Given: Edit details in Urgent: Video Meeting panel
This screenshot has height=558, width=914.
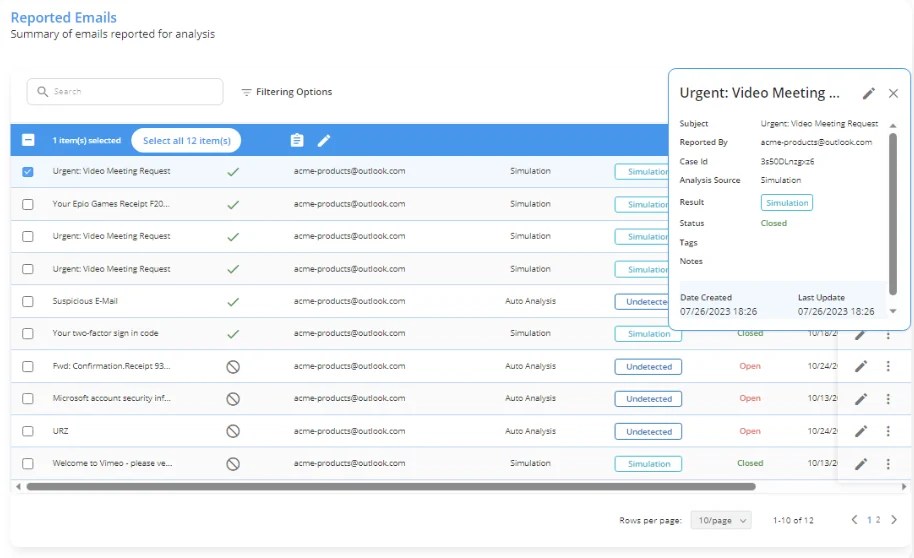Looking at the screenshot, I should [869, 93].
